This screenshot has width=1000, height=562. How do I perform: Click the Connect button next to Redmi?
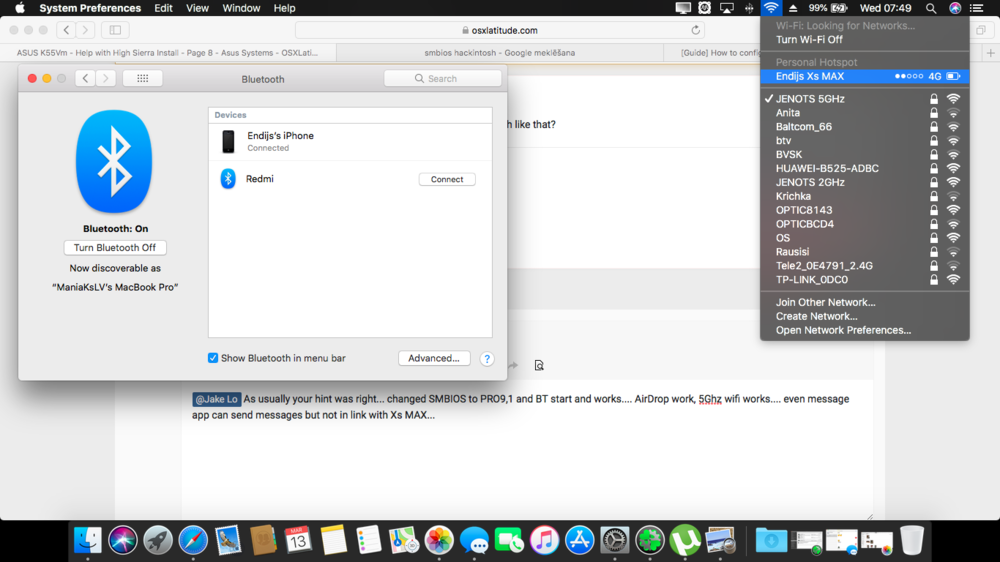447,179
